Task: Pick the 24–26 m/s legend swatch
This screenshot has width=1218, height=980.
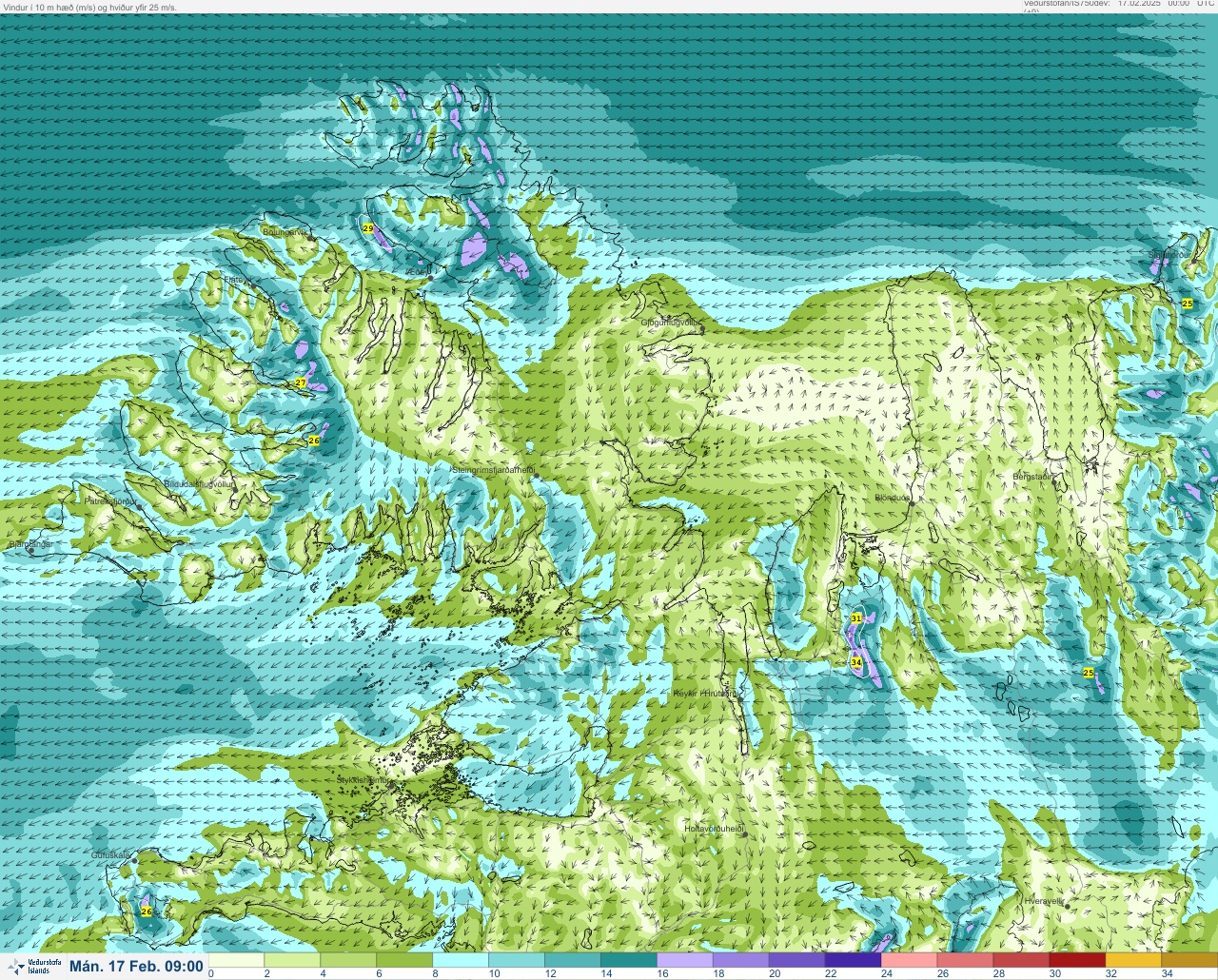Action: coord(910,960)
